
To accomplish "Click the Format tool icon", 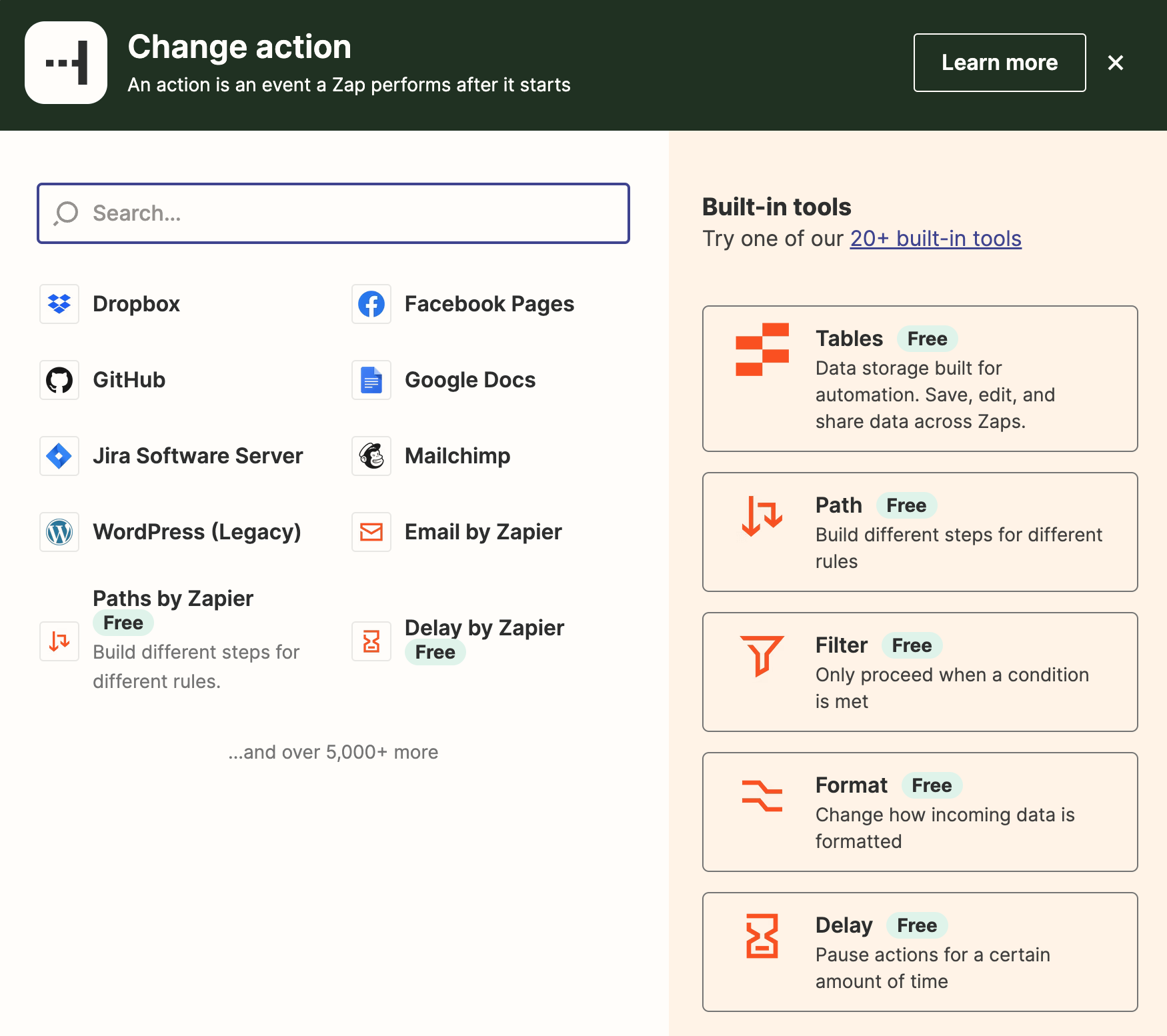I will [762, 796].
